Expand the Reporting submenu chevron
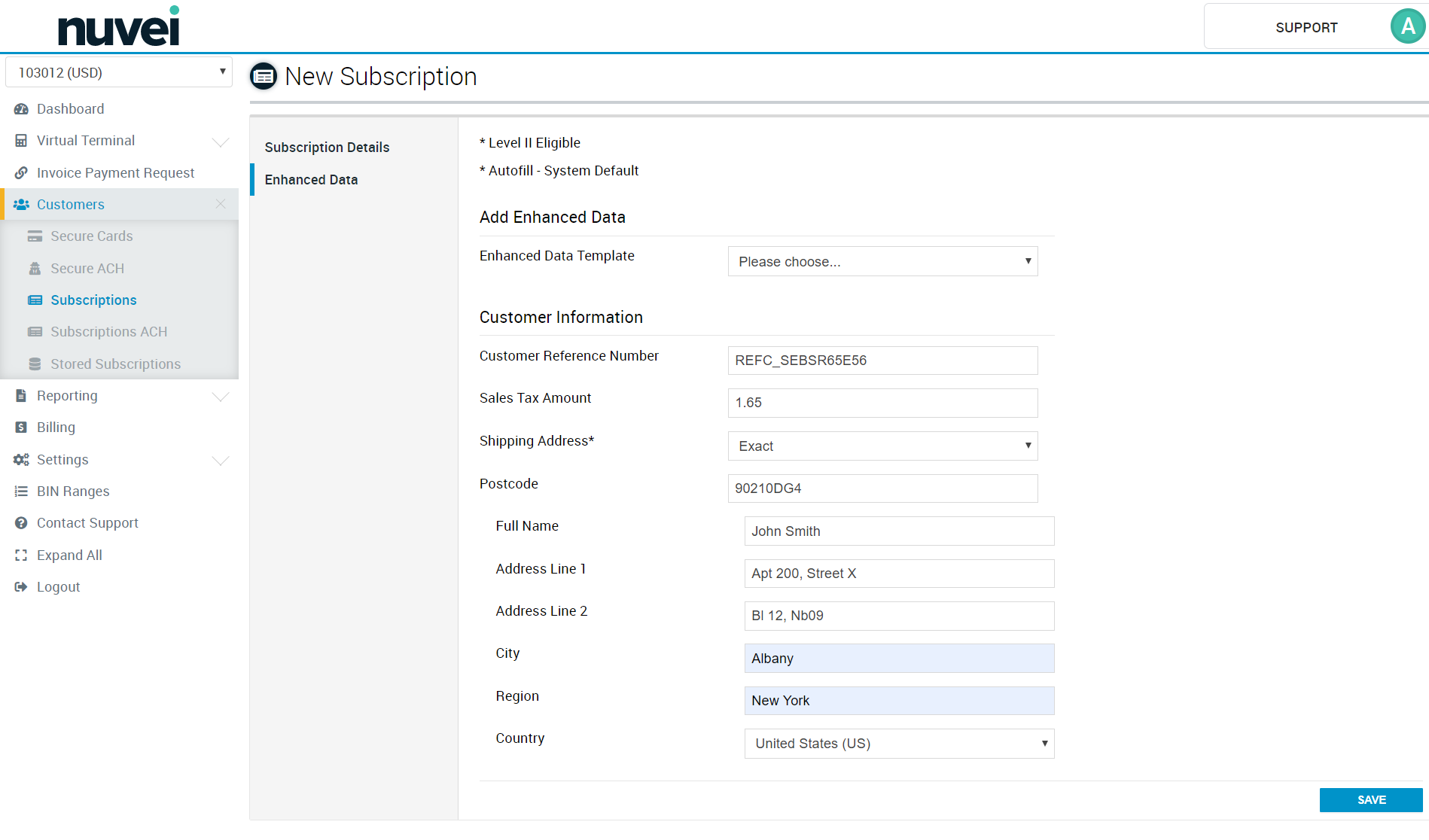 (221, 397)
